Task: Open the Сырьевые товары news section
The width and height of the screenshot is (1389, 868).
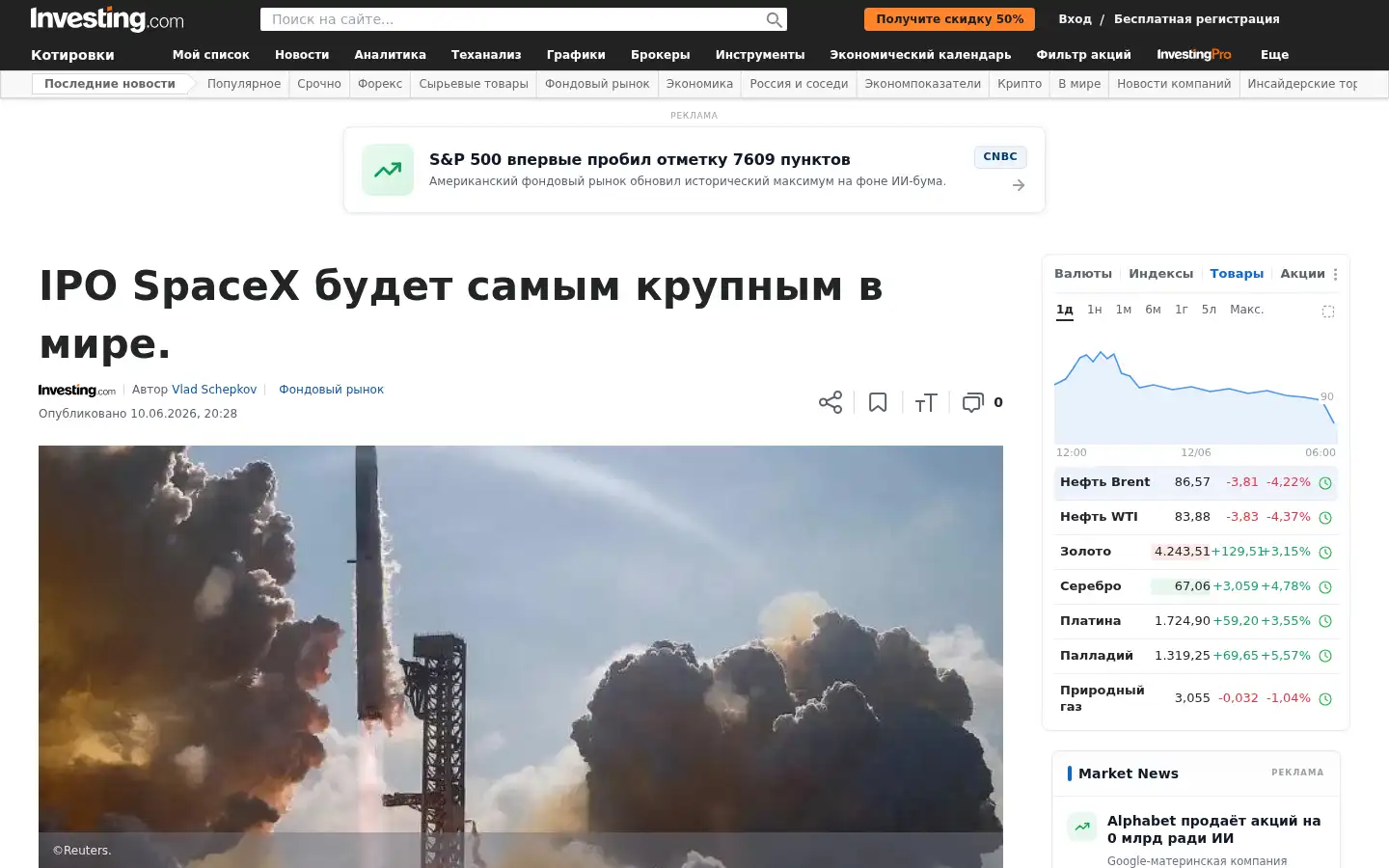Action: click(474, 84)
